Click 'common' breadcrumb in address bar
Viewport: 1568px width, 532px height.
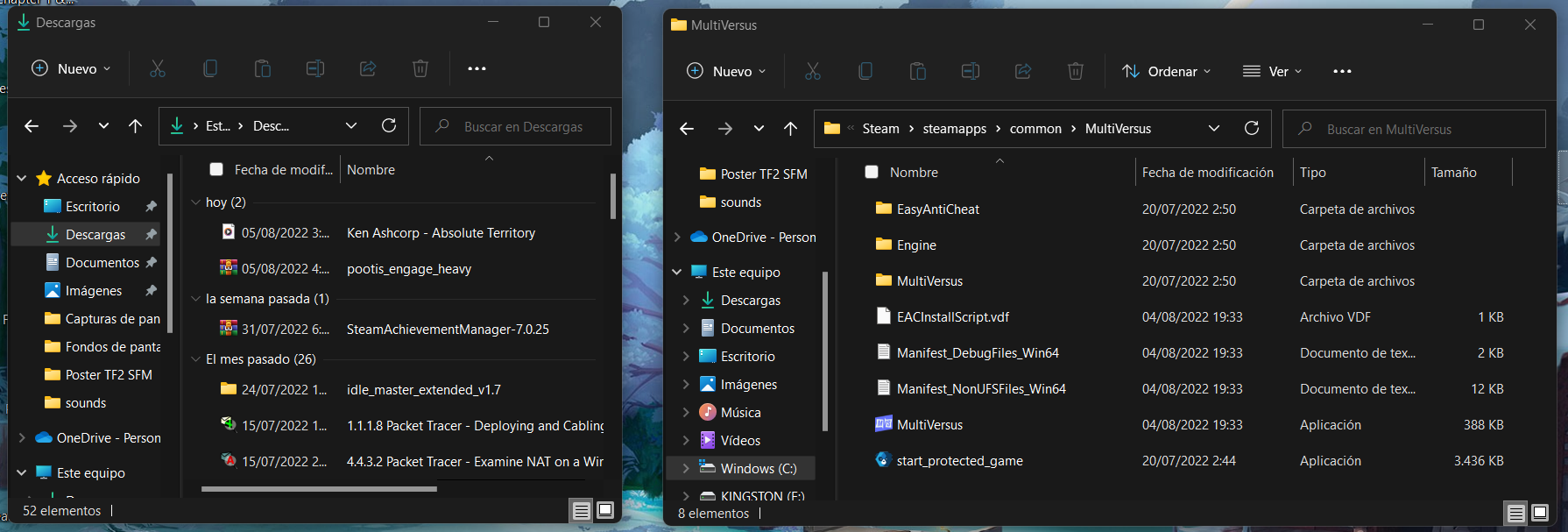point(1035,129)
